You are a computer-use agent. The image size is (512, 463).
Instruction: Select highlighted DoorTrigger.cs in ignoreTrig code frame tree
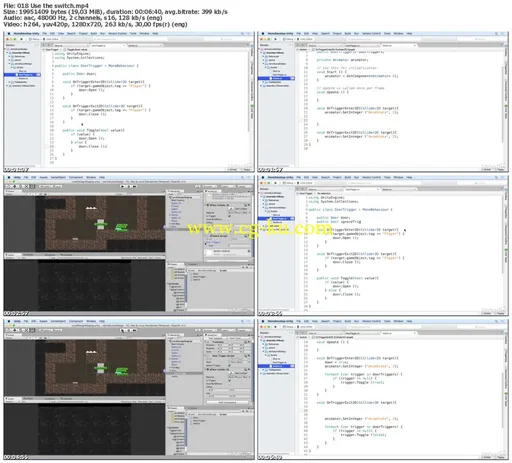pyautogui.click(x=277, y=218)
